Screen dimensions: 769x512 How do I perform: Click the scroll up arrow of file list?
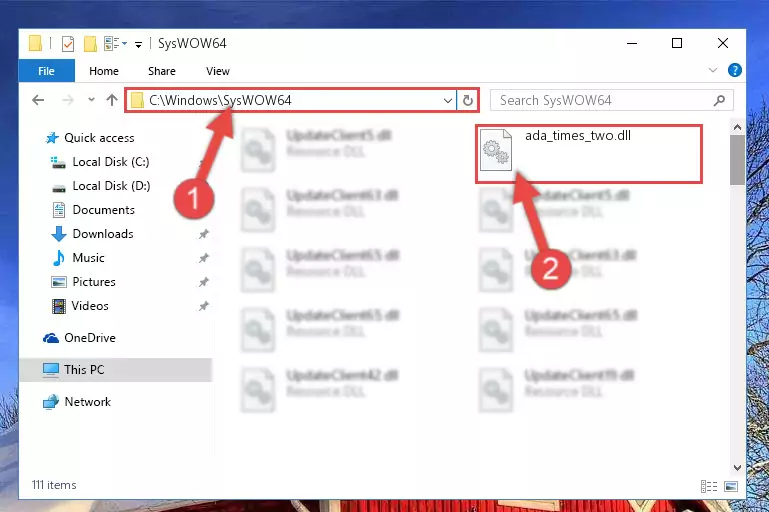tap(737, 127)
